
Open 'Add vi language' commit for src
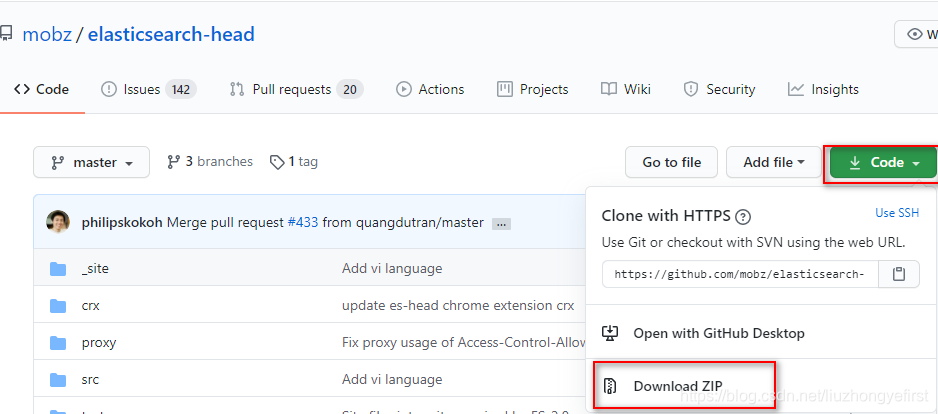pos(392,380)
